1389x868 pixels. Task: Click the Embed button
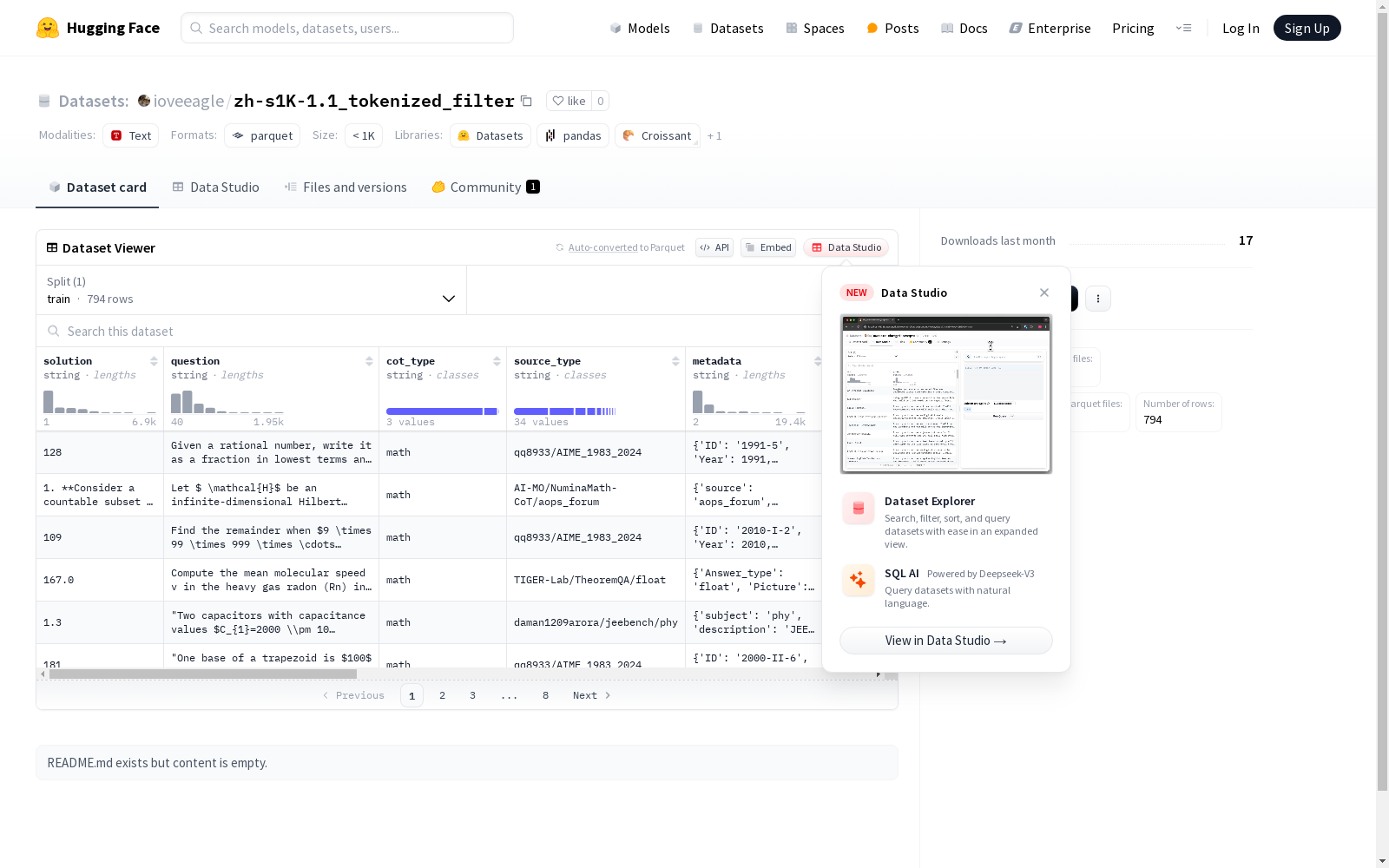click(768, 247)
